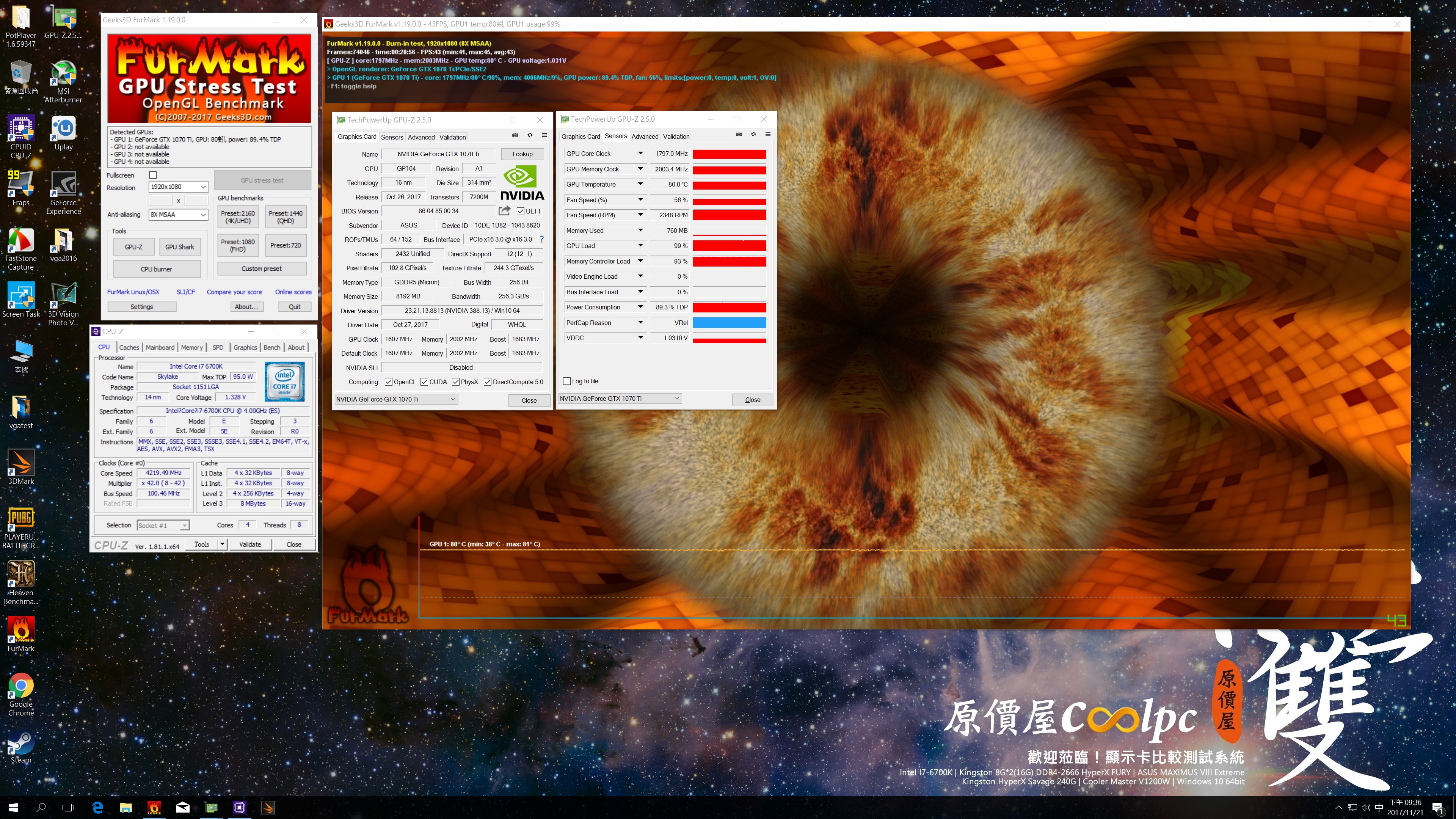This screenshot has height=819, width=1456.
Task: Open 3D Vision Photo Viewer icon
Action: [x=63, y=304]
